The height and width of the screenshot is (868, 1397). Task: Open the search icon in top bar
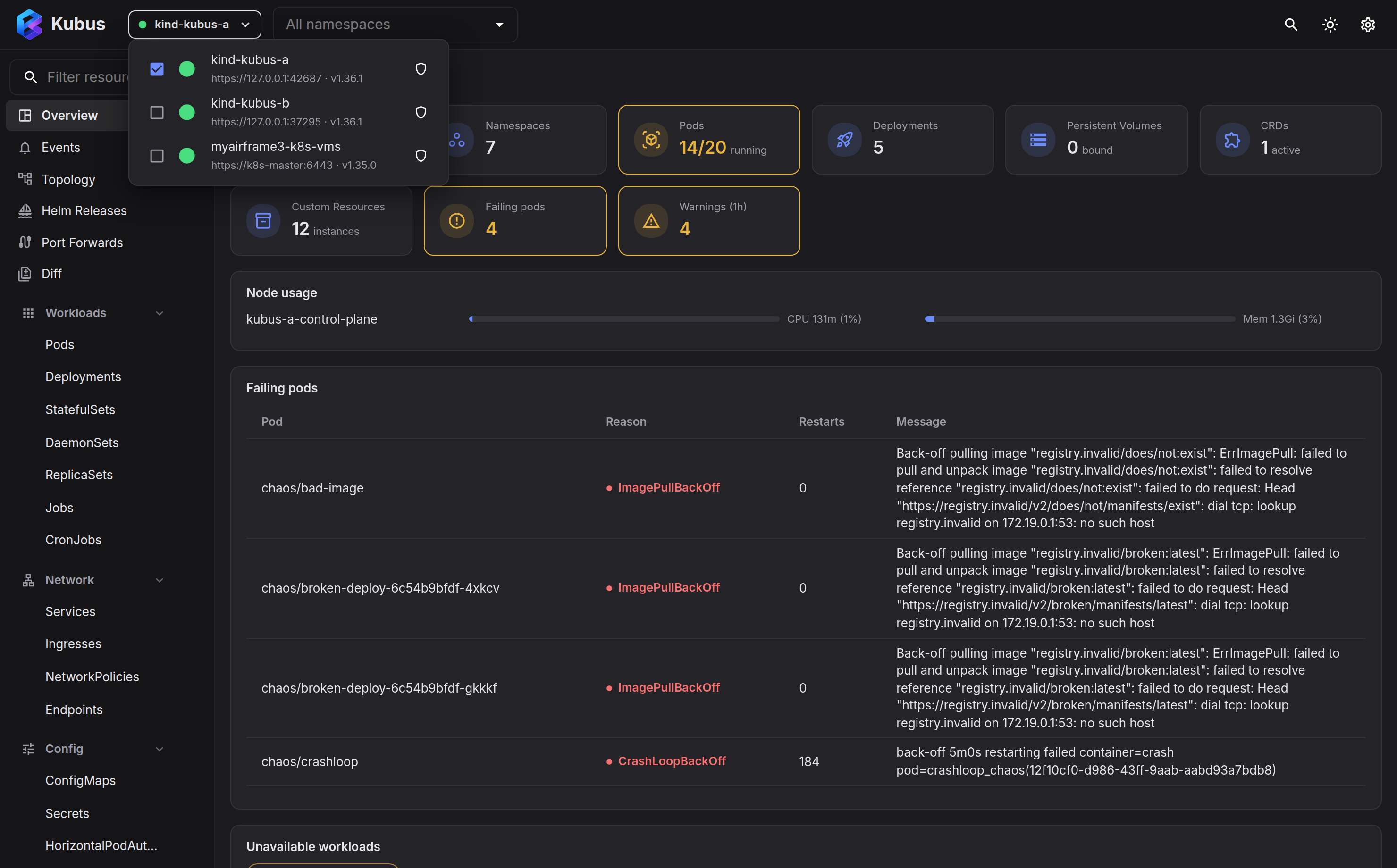[x=1291, y=24]
